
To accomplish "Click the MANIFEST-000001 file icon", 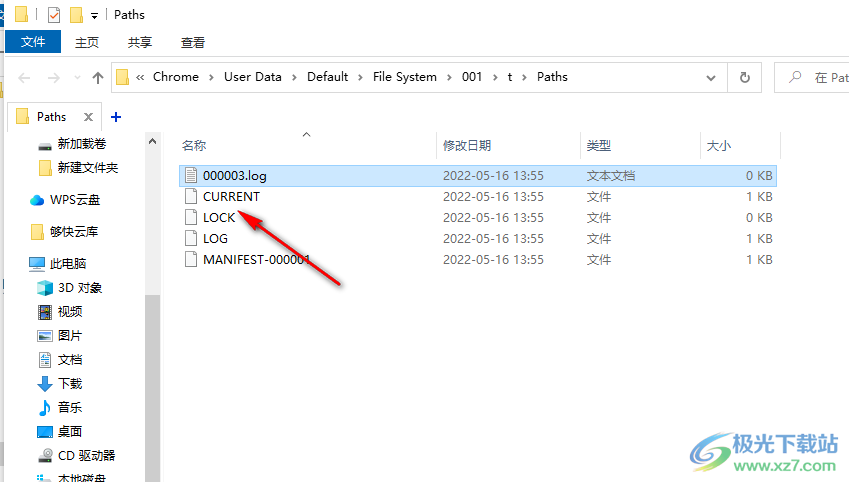I will [x=191, y=260].
